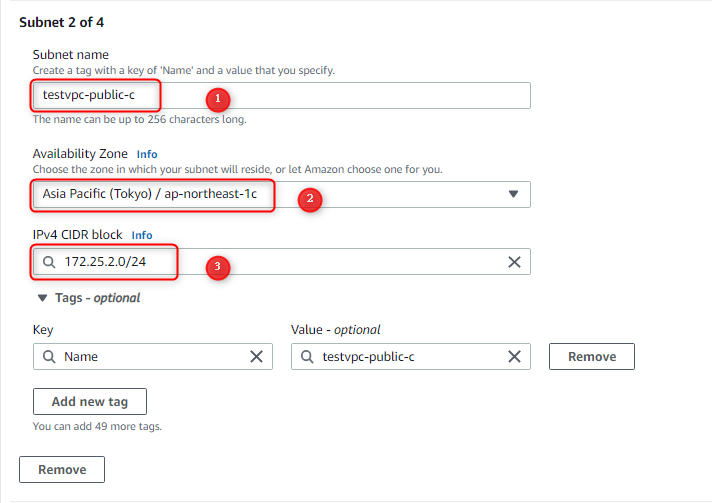
Task: Click the search icon in Key field
Action: [49, 356]
